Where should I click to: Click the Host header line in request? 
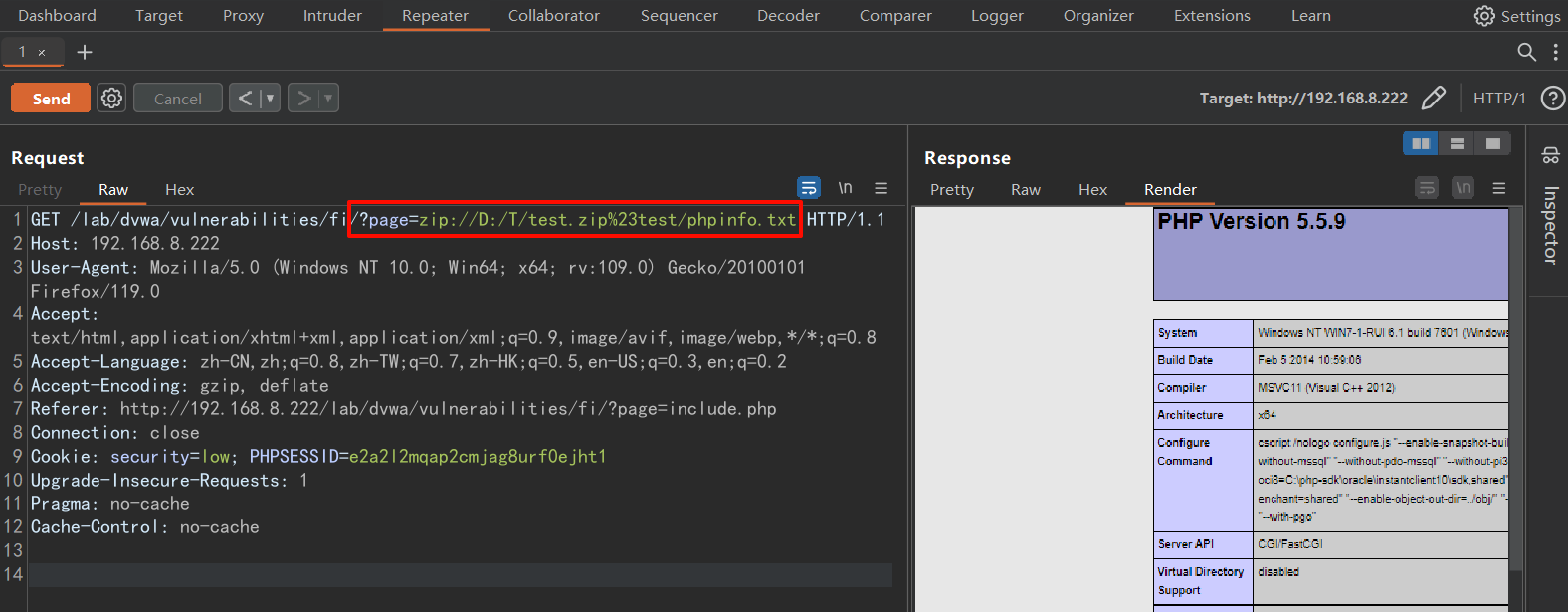125,243
